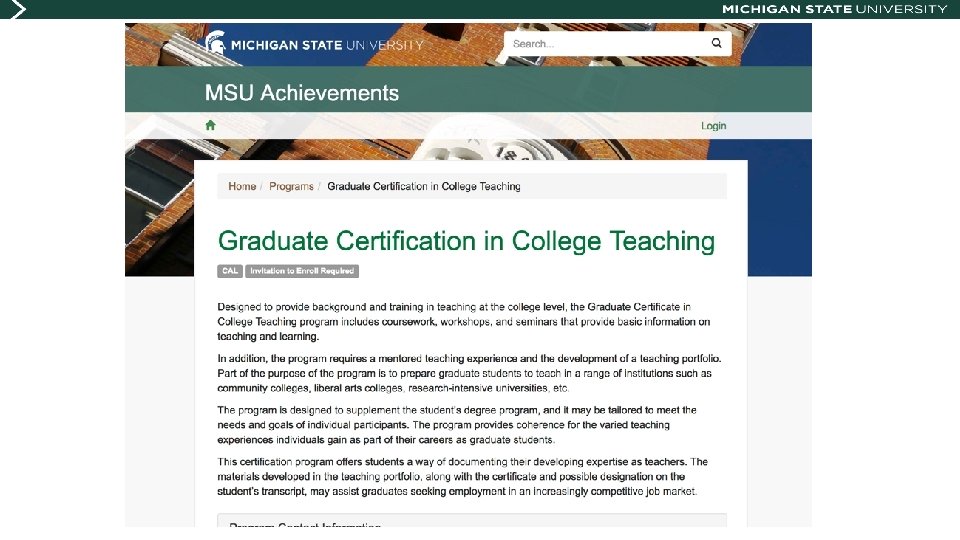Click the Invitation to Enroll Required badge
This screenshot has width=960, height=540.
302,271
